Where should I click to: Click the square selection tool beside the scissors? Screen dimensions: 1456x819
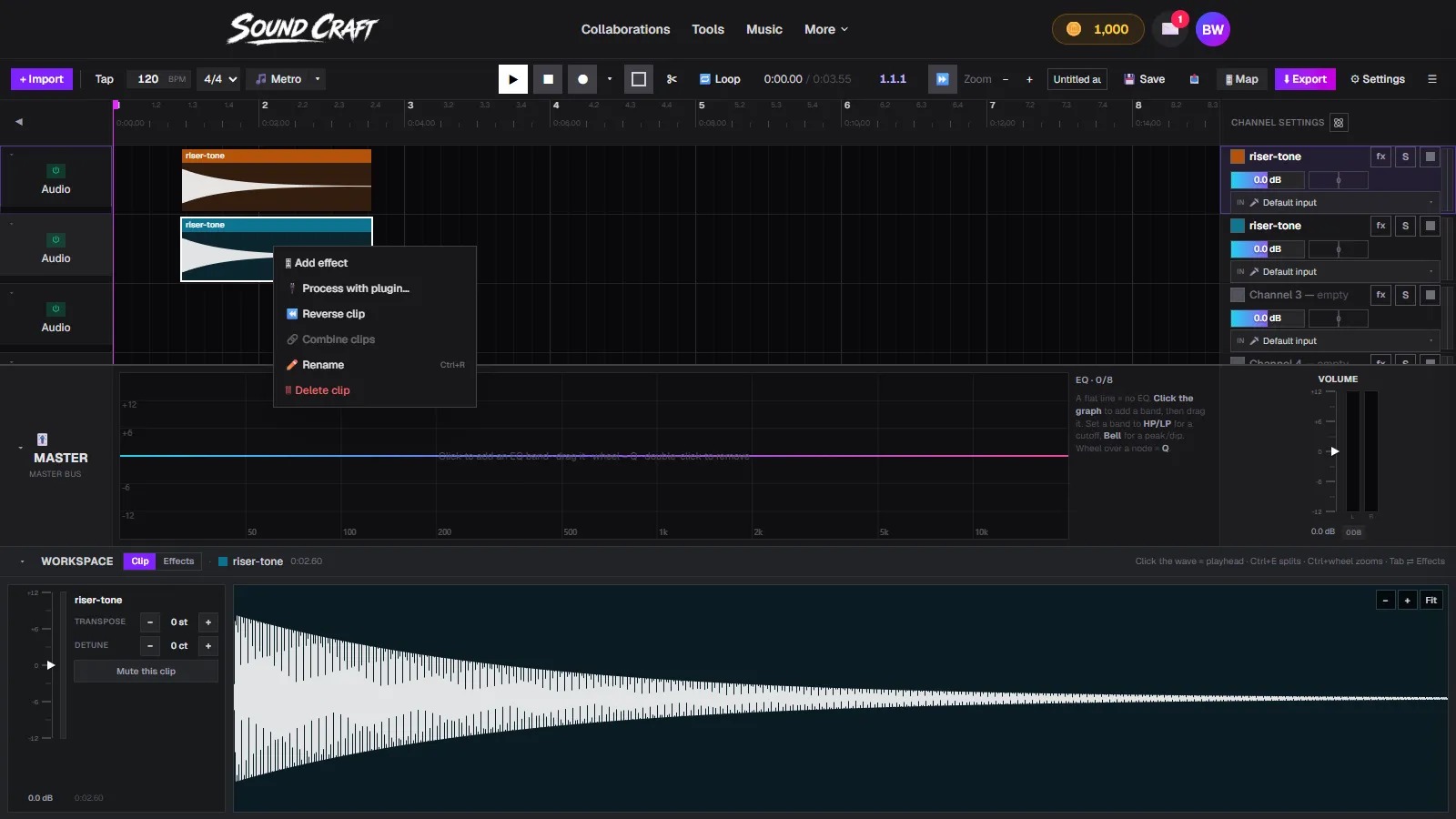click(x=639, y=79)
